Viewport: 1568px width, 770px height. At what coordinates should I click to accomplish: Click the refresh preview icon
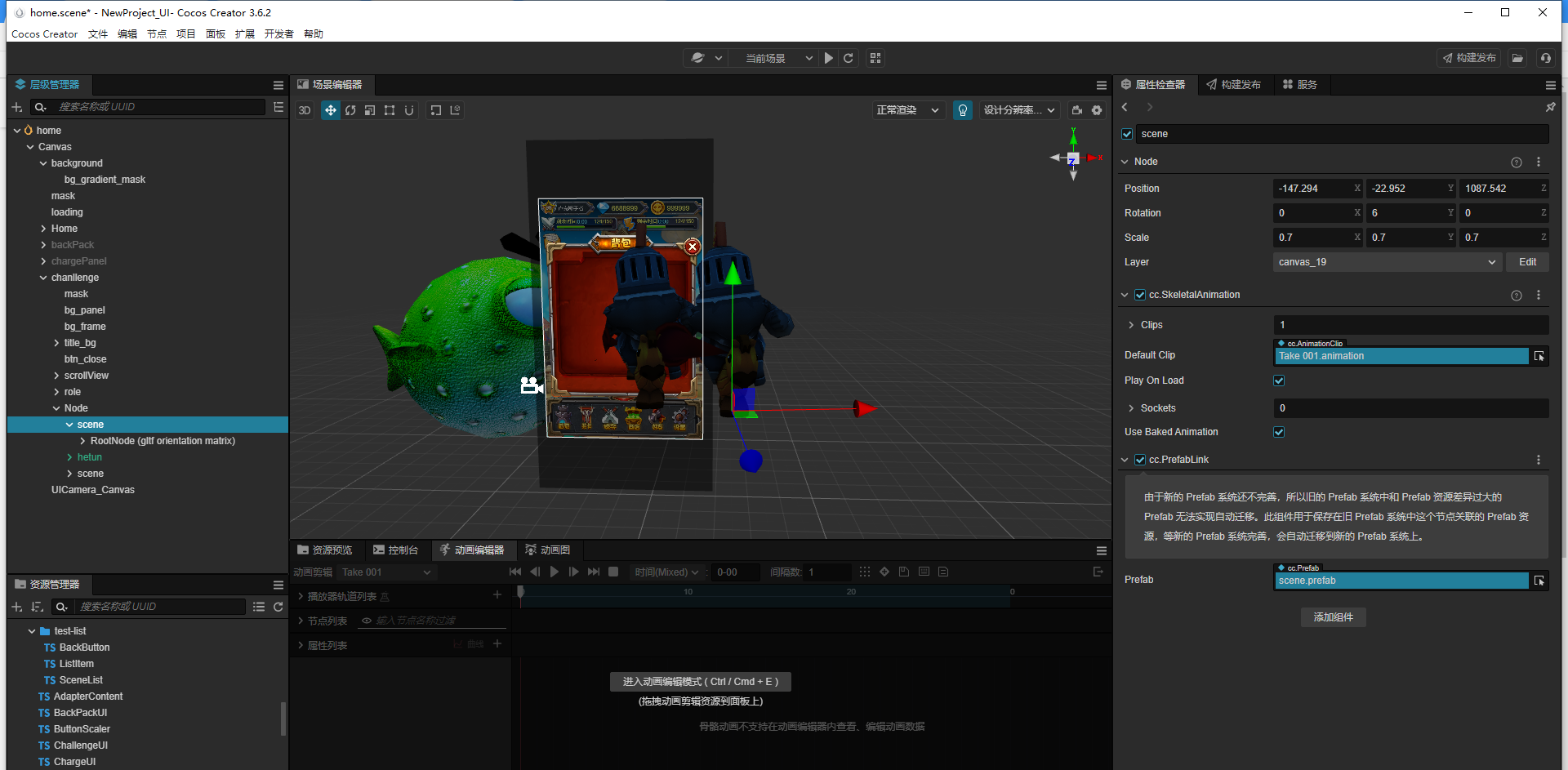849,58
